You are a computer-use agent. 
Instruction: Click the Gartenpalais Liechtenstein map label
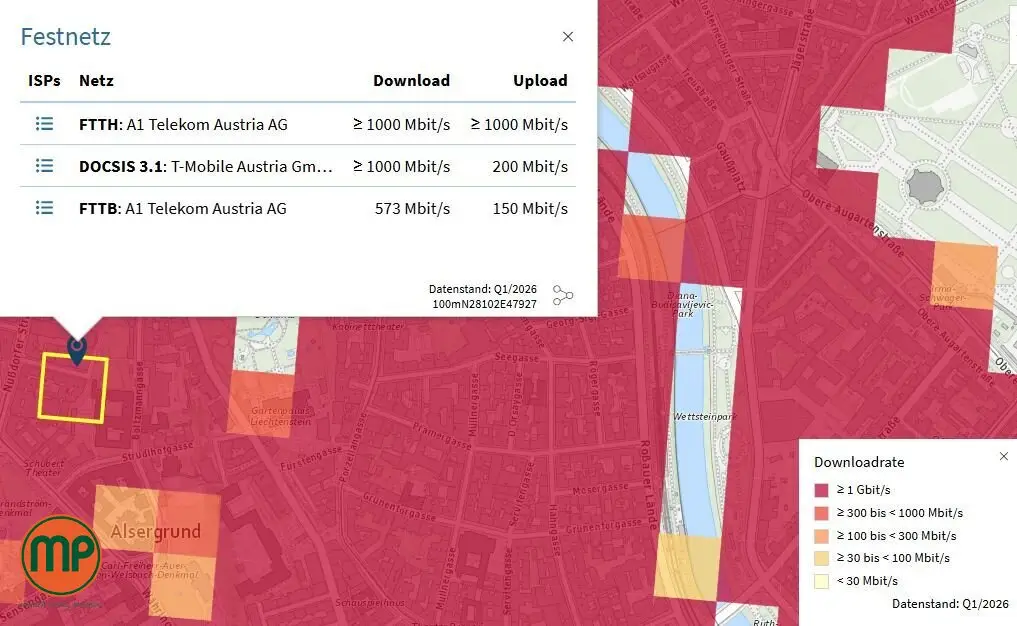(281, 416)
